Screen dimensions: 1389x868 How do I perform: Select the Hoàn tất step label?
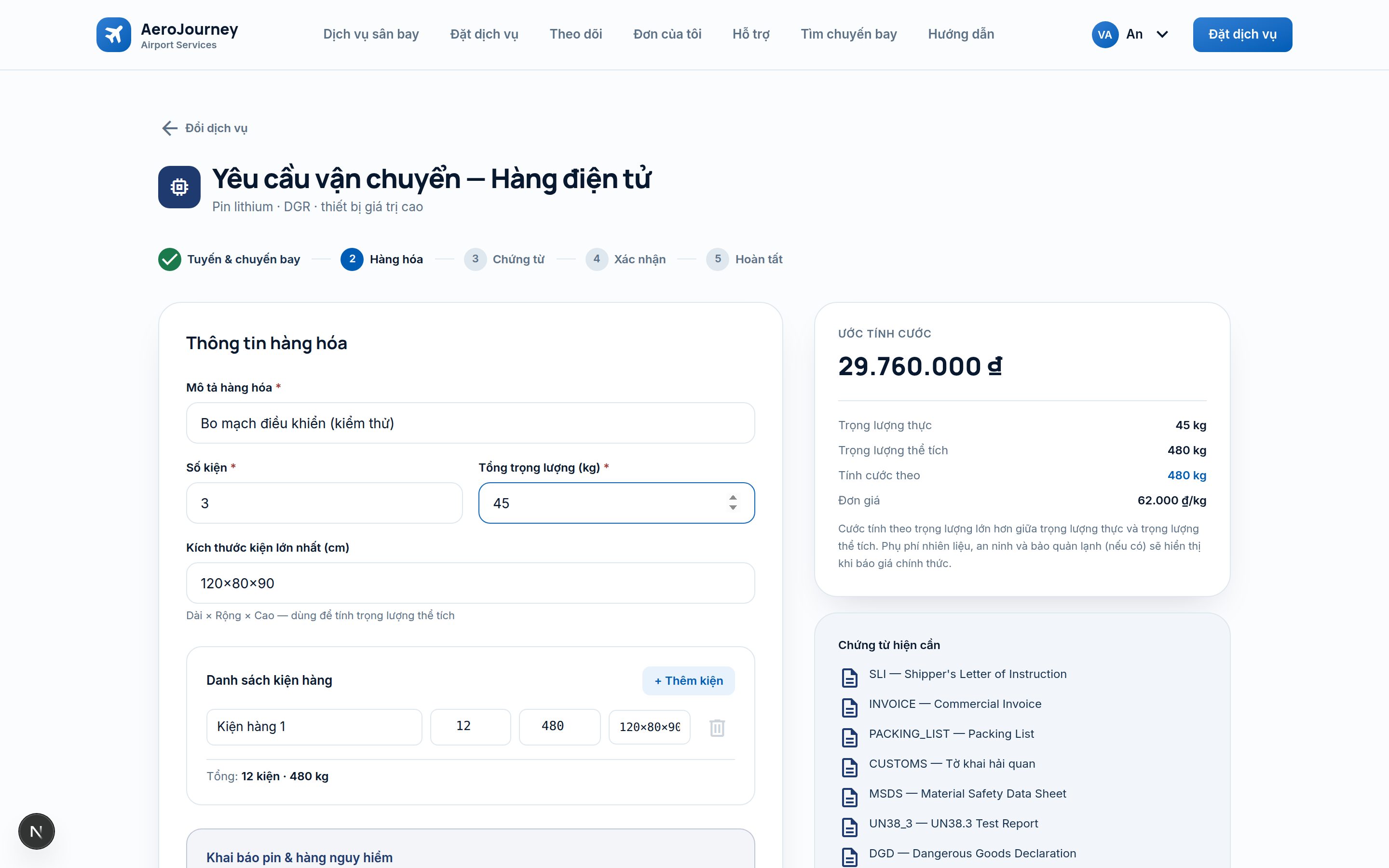point(759,259)
